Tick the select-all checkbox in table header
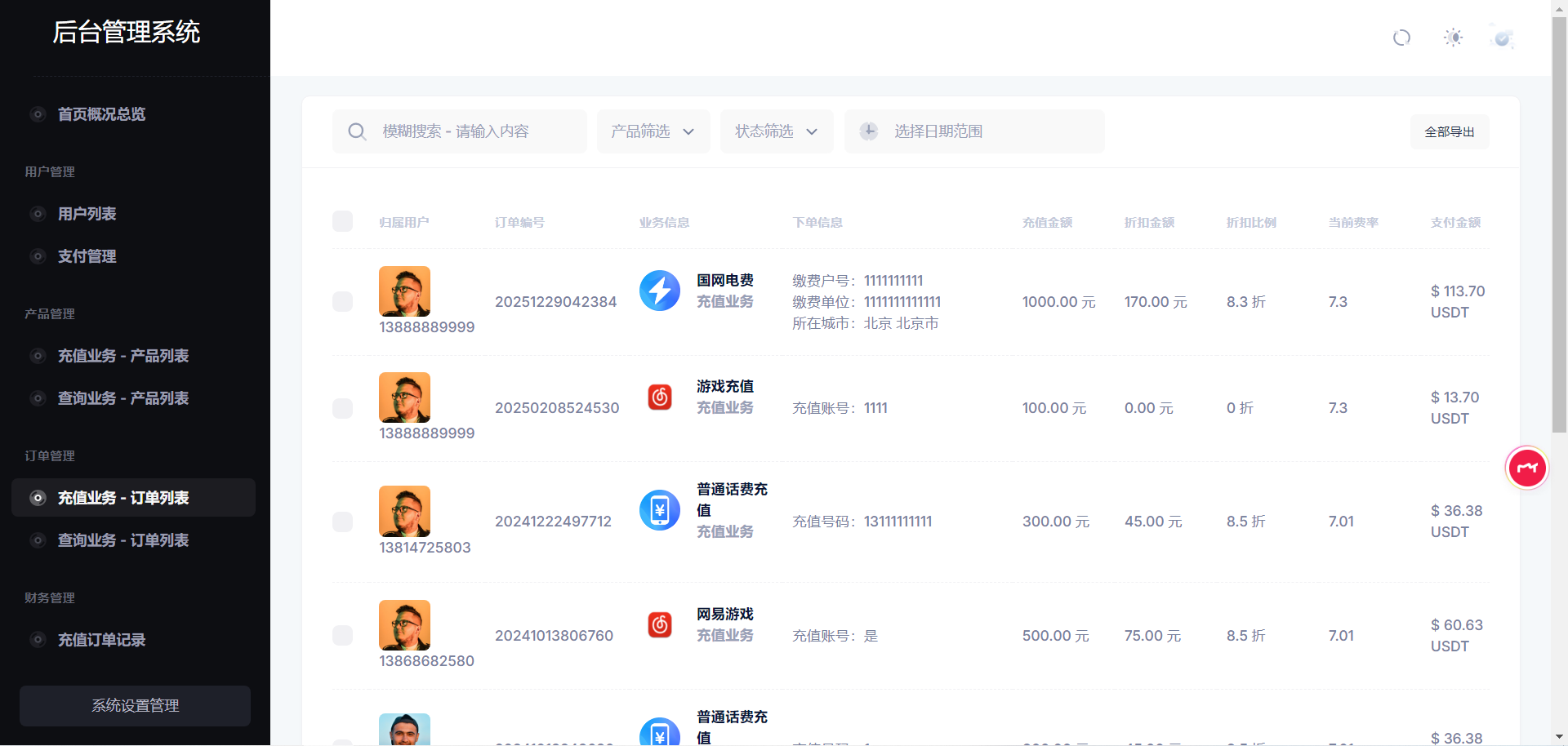 (x=342, y=222)
